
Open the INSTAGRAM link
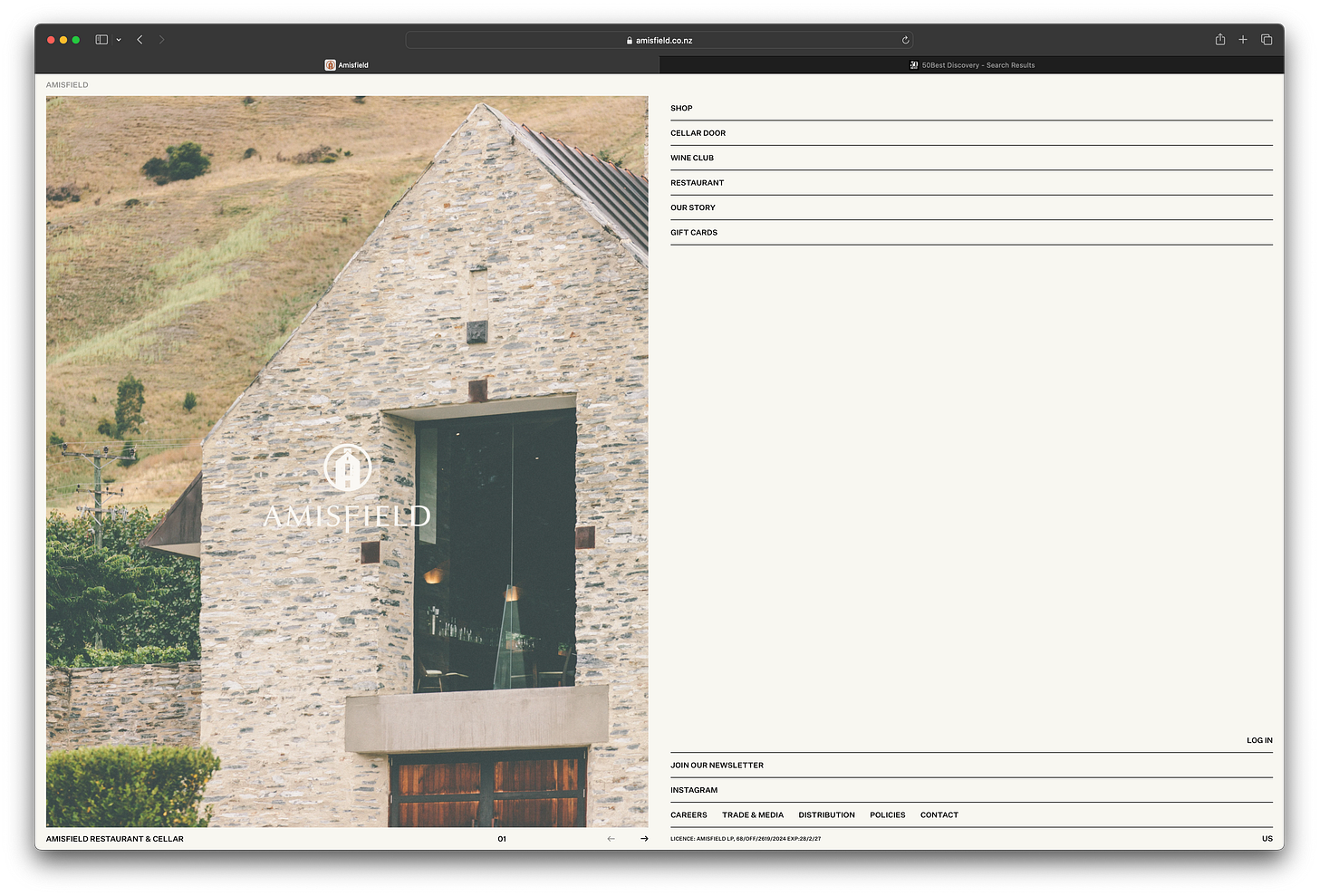pyautogui.click(x=694, y=790)
